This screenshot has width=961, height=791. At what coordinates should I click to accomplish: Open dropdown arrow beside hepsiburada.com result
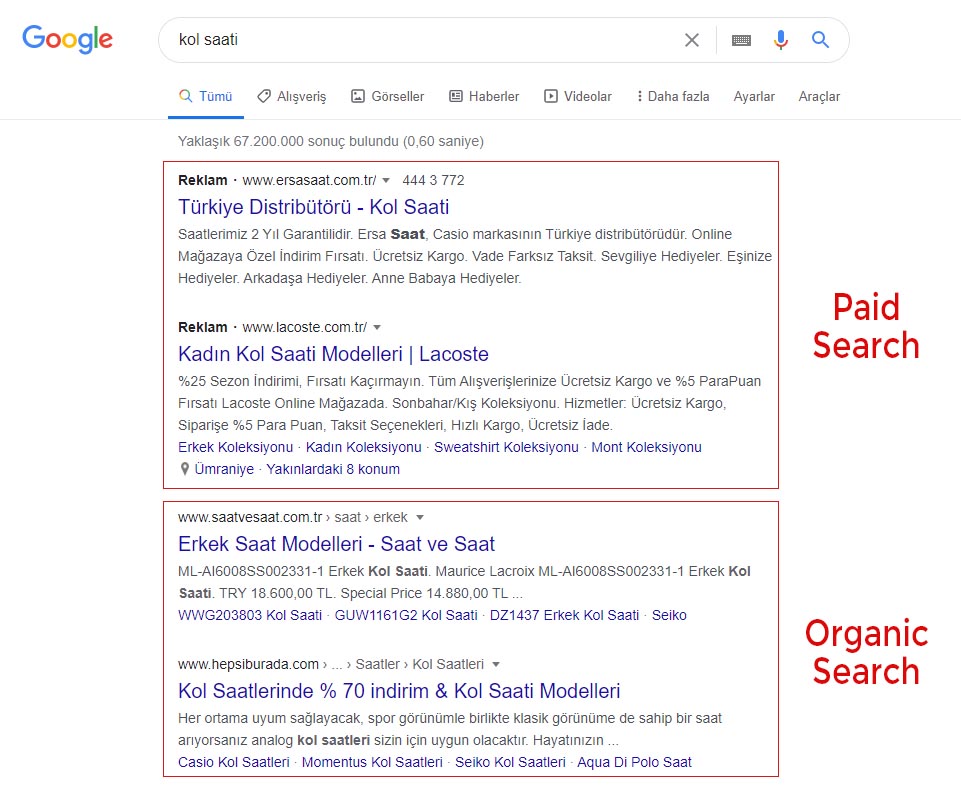click(496, 664)
